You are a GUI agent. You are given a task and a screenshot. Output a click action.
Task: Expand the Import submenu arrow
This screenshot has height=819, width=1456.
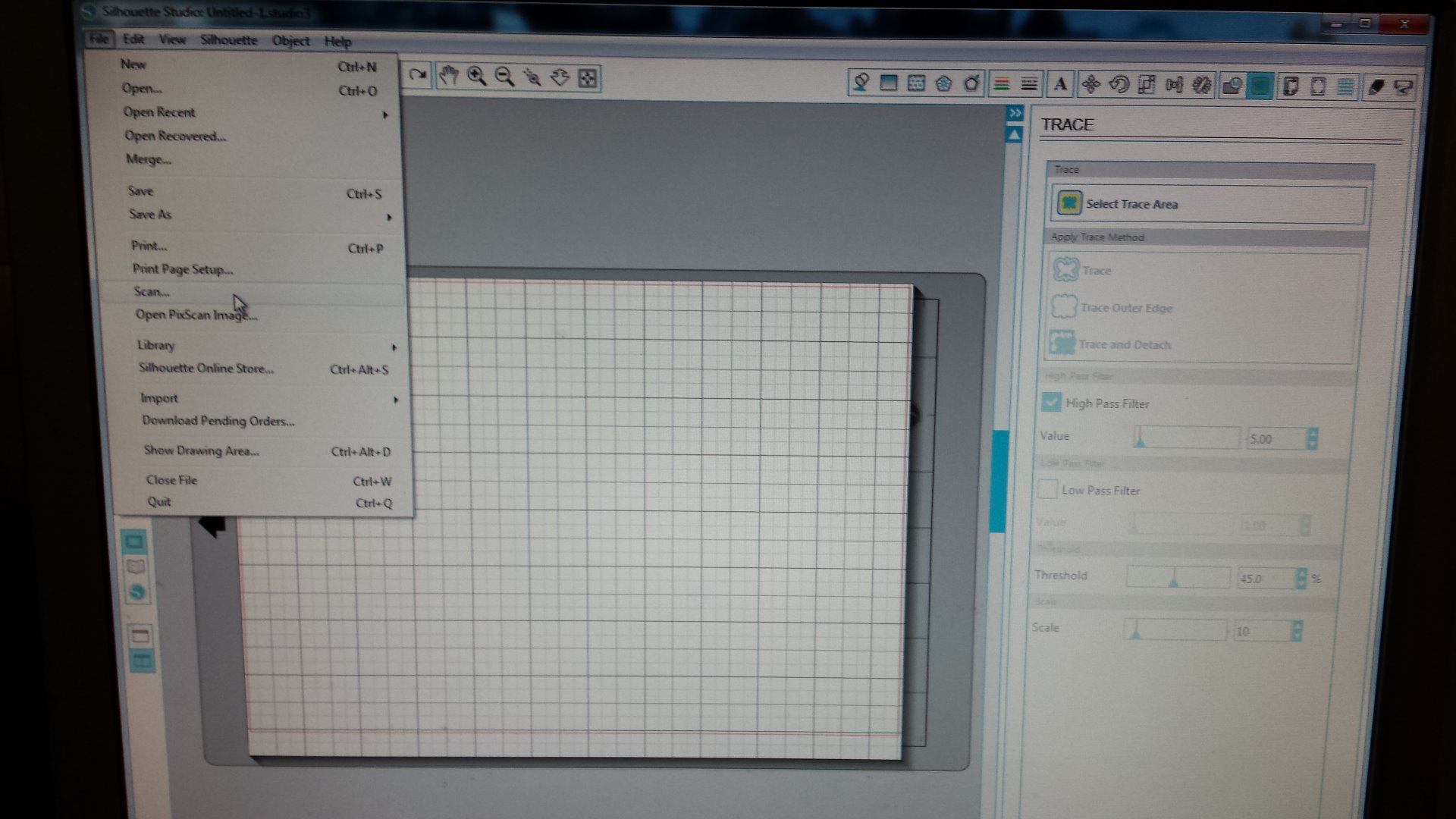395,400
